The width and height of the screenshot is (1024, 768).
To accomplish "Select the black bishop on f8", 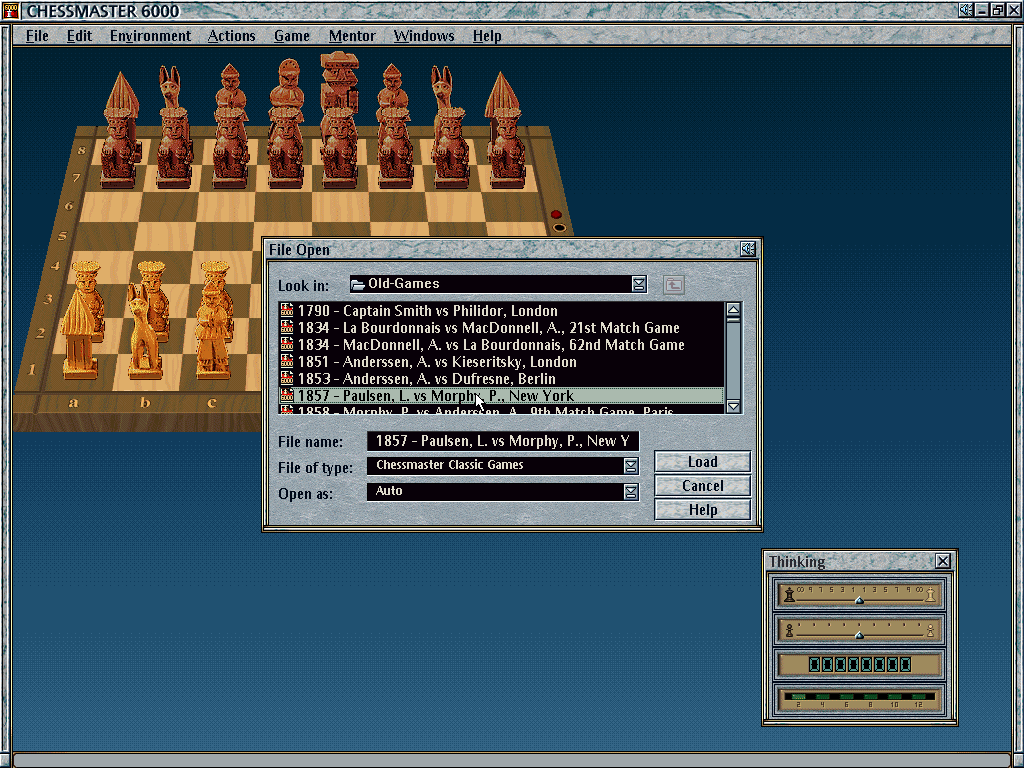I will (x=392, y=90).
